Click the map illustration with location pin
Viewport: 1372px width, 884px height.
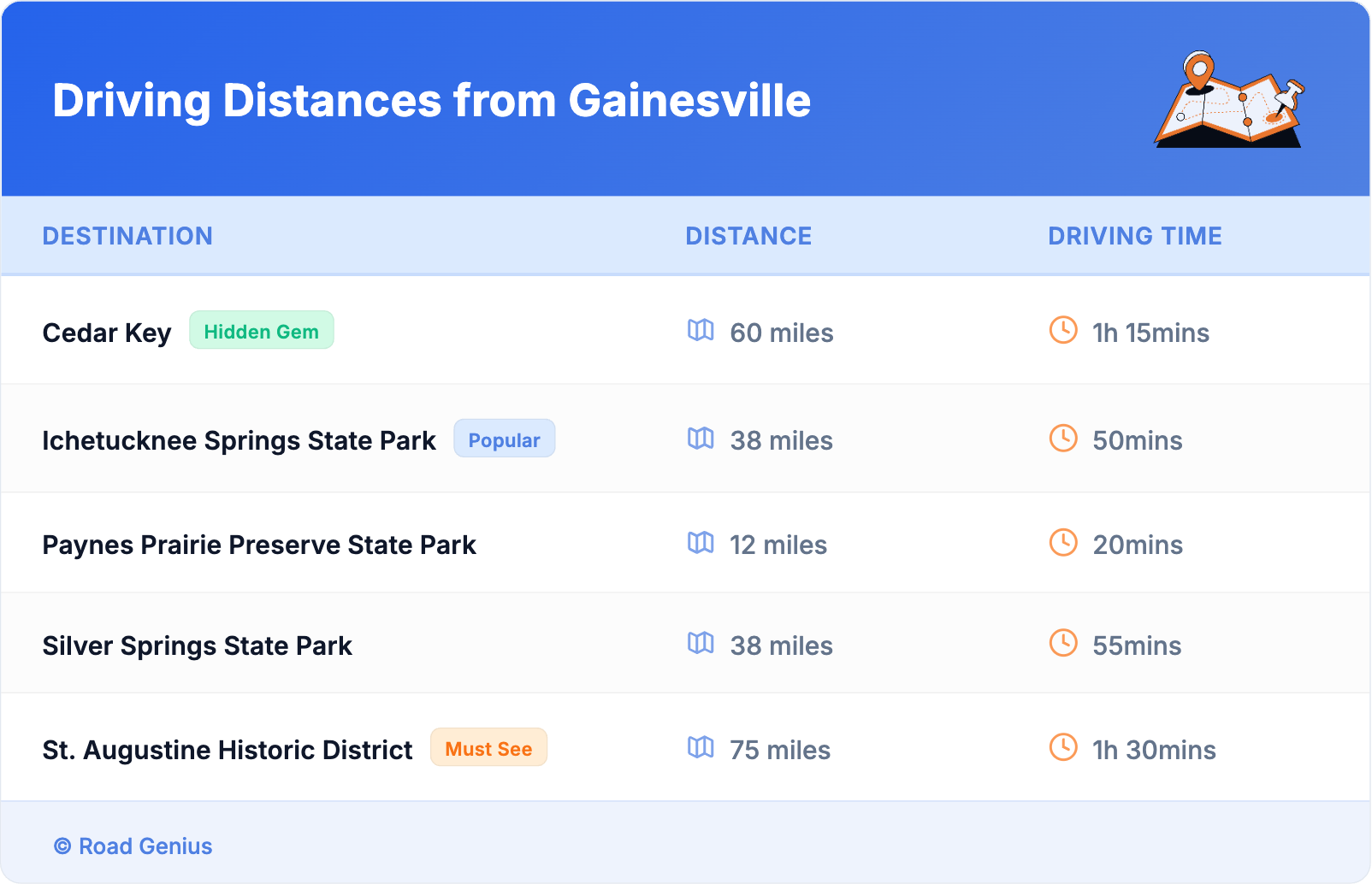pyautogui.click(x=1229, y=100)
